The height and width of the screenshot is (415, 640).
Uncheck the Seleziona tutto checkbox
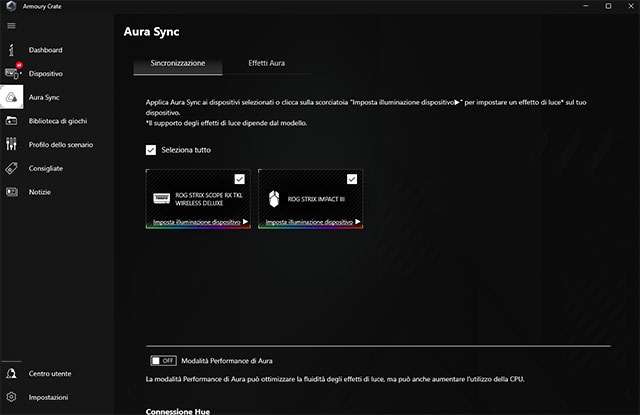click(151, 150)
